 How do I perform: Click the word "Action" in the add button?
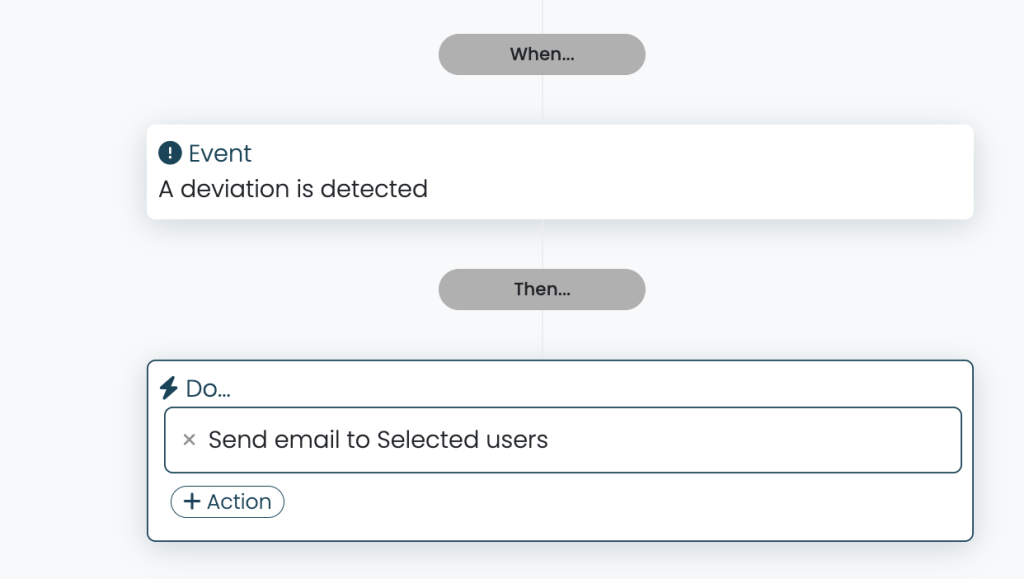tap(239, 502)
